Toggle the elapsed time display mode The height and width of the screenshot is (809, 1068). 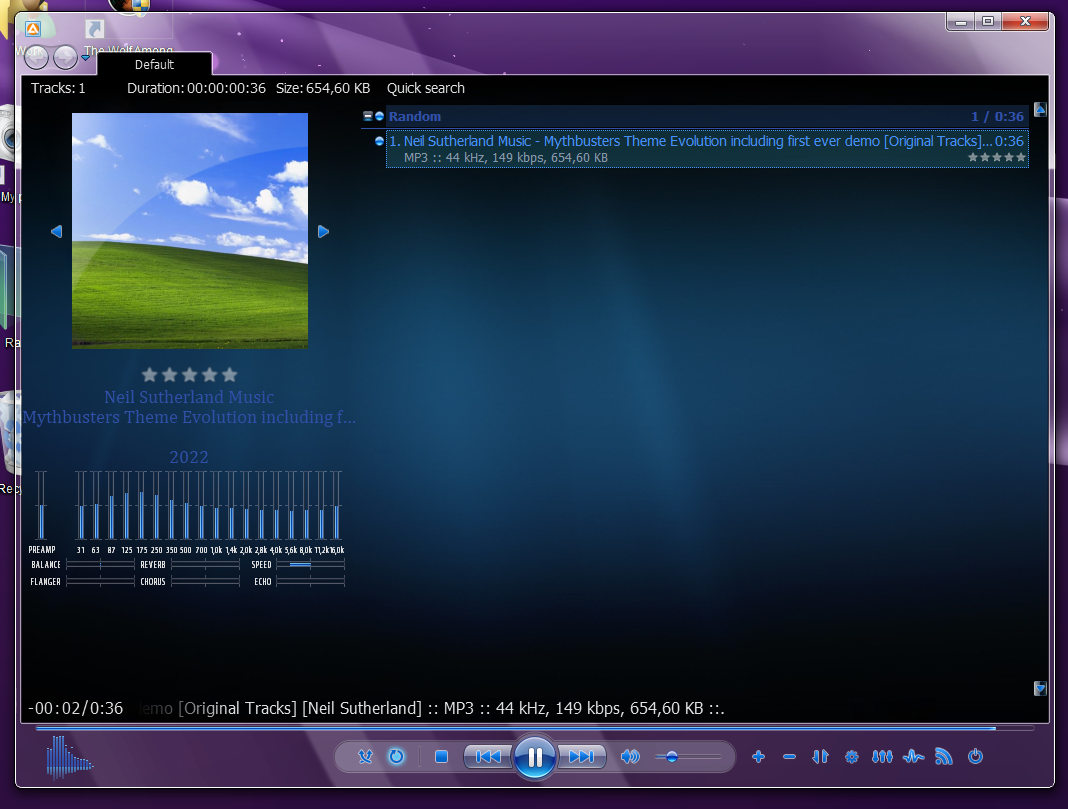click(76, 708)
